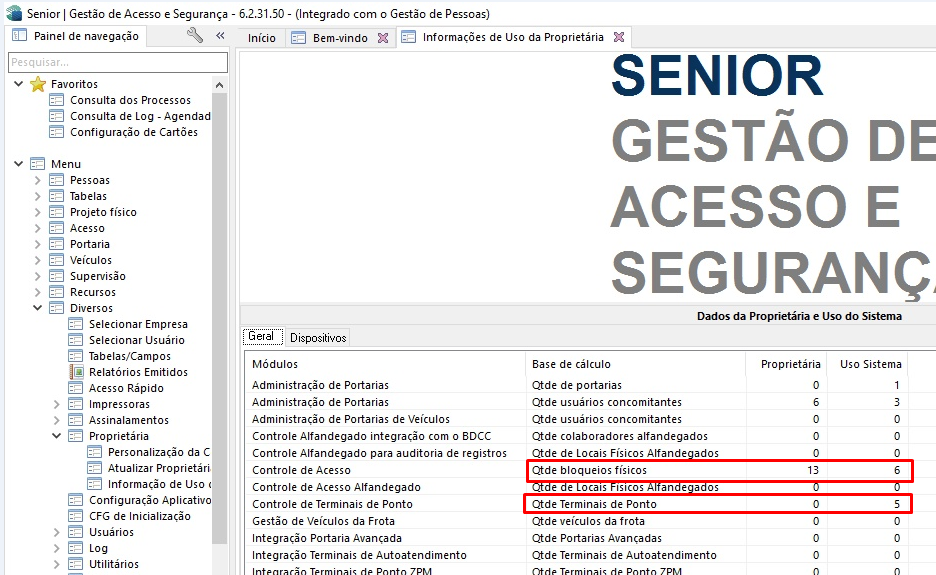This screenshot has width=936, height=575.
Task: Click the icon beside Selecionar Empresa
Action: click(75, 324)
